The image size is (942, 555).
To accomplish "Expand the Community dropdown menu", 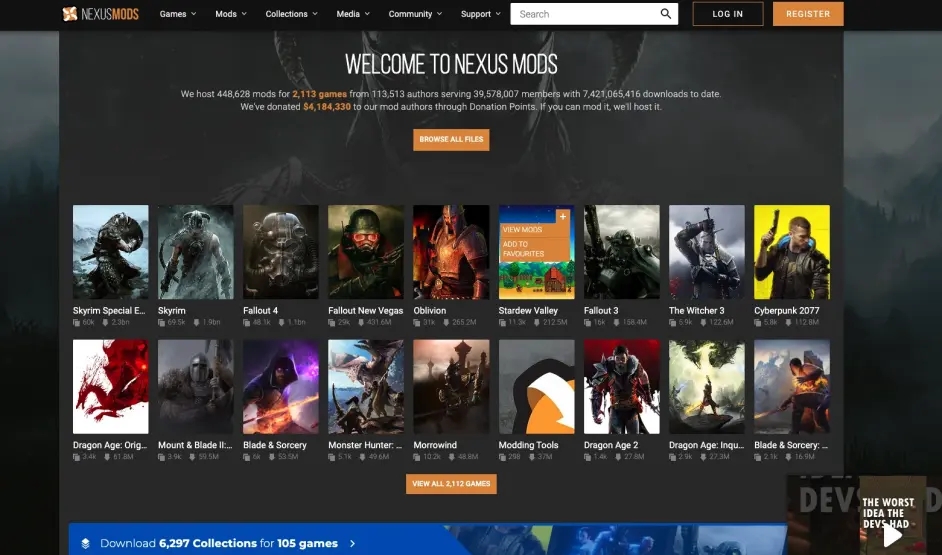I will point(415,14).
